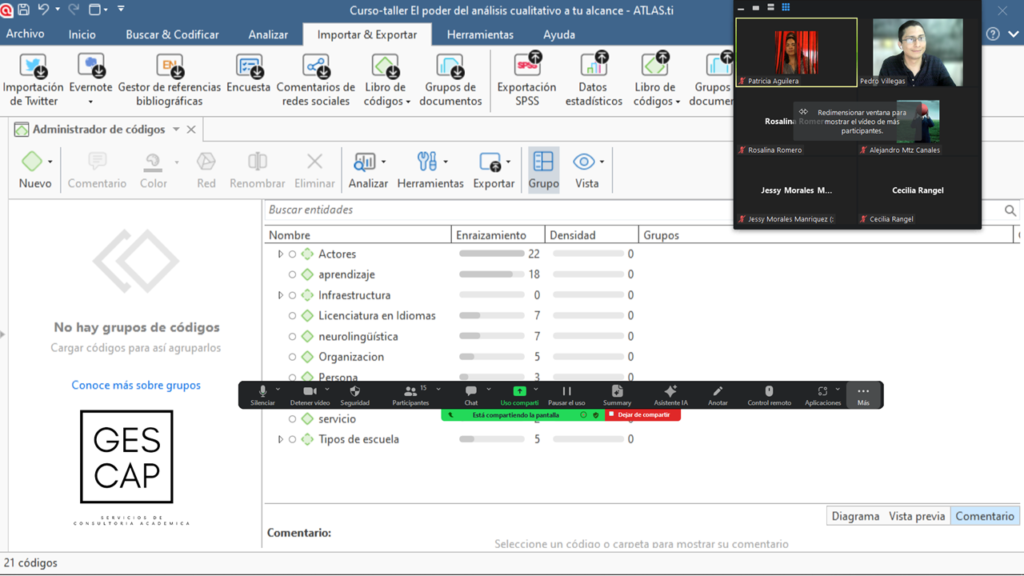Open the Red network tool
This screenshot has width=1024, height=576.
[x=206, y=170]
